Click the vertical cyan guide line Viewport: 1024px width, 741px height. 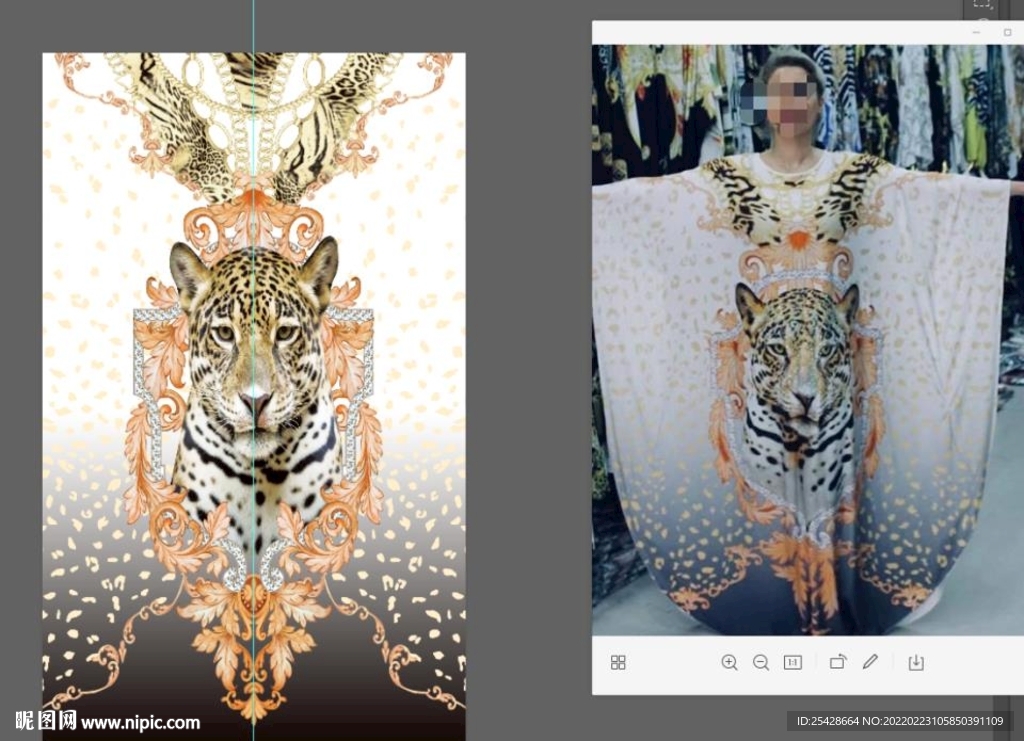coord(254,150)
